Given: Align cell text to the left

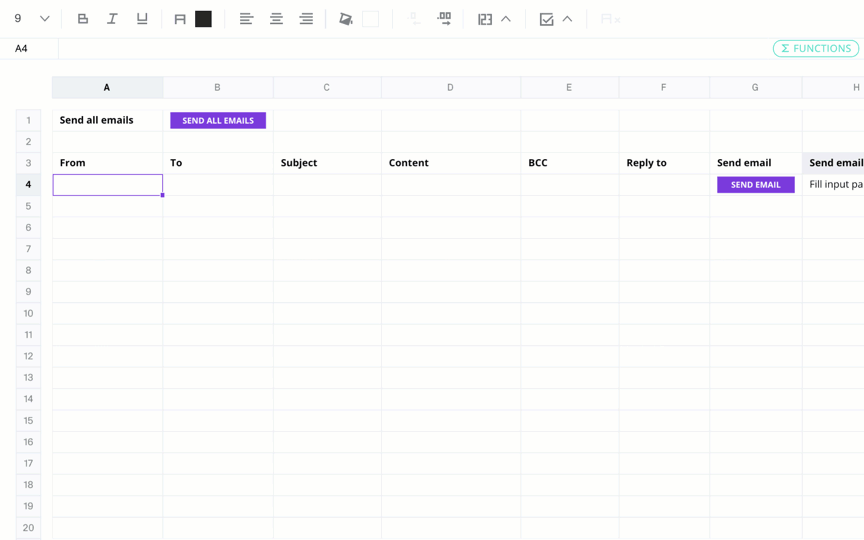Looking at the screenshot, I should point(246,19).
